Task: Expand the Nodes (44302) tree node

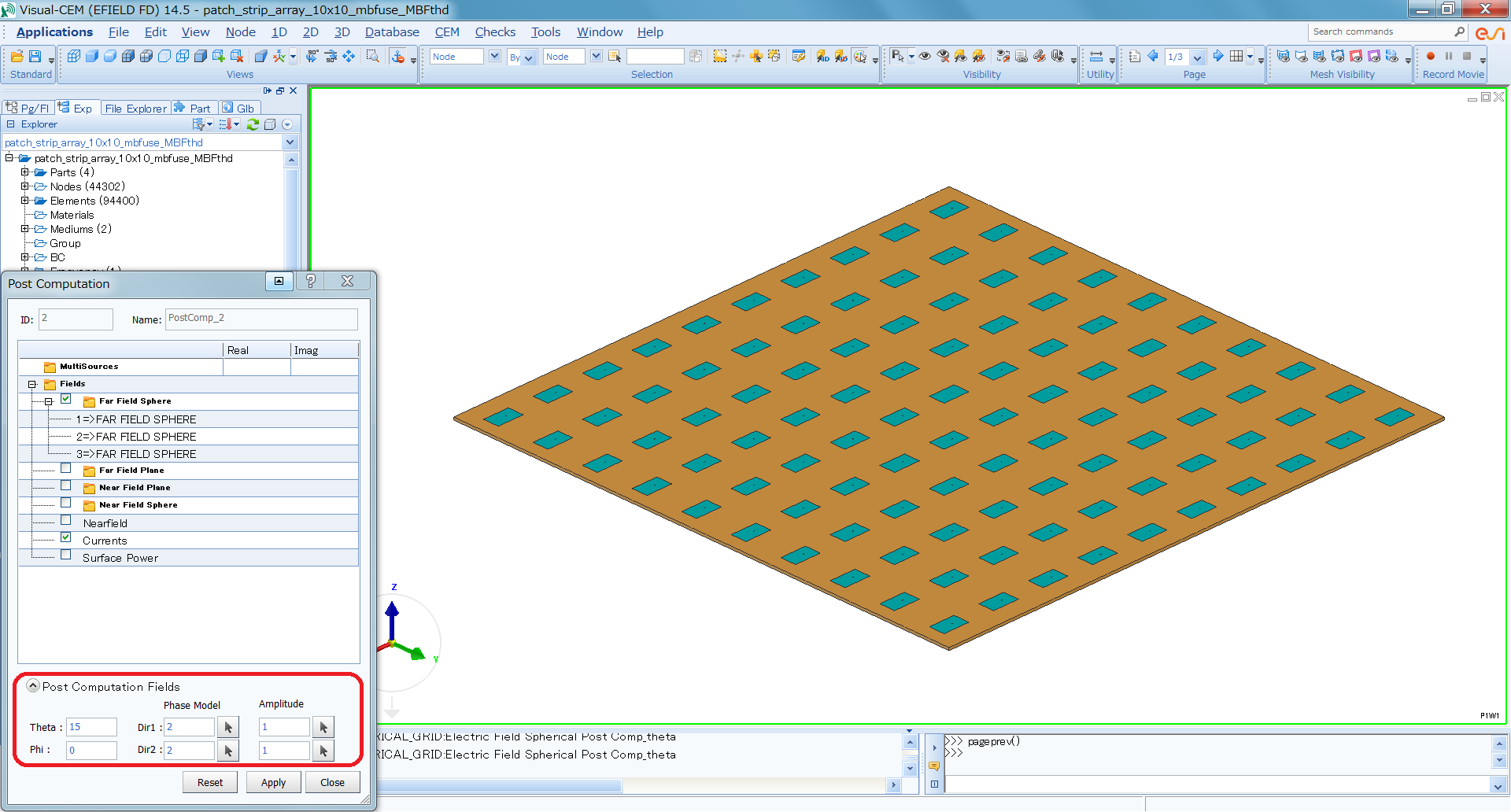Action: [x=24, y=186]
